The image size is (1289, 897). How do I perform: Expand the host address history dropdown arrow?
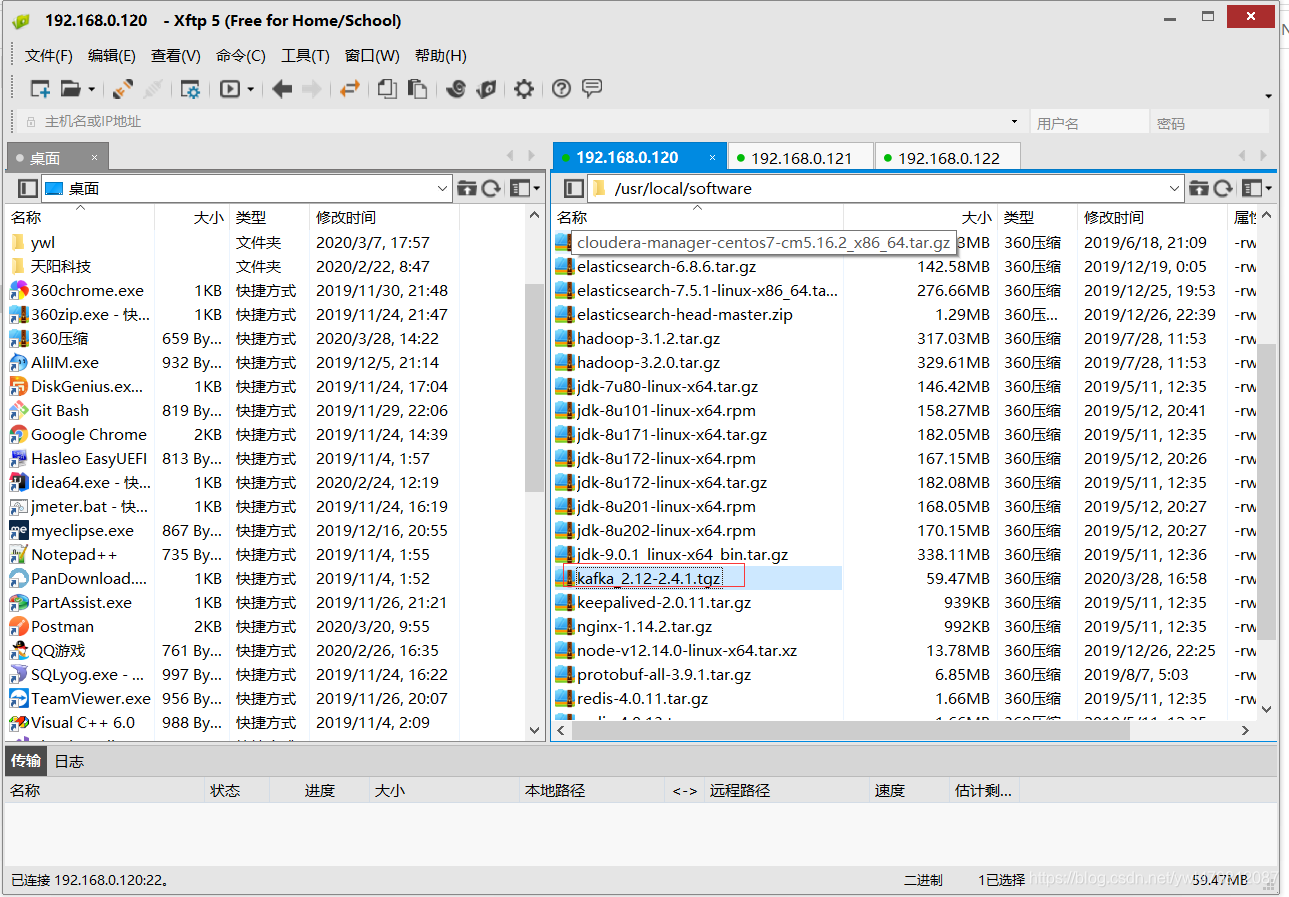1016,122
